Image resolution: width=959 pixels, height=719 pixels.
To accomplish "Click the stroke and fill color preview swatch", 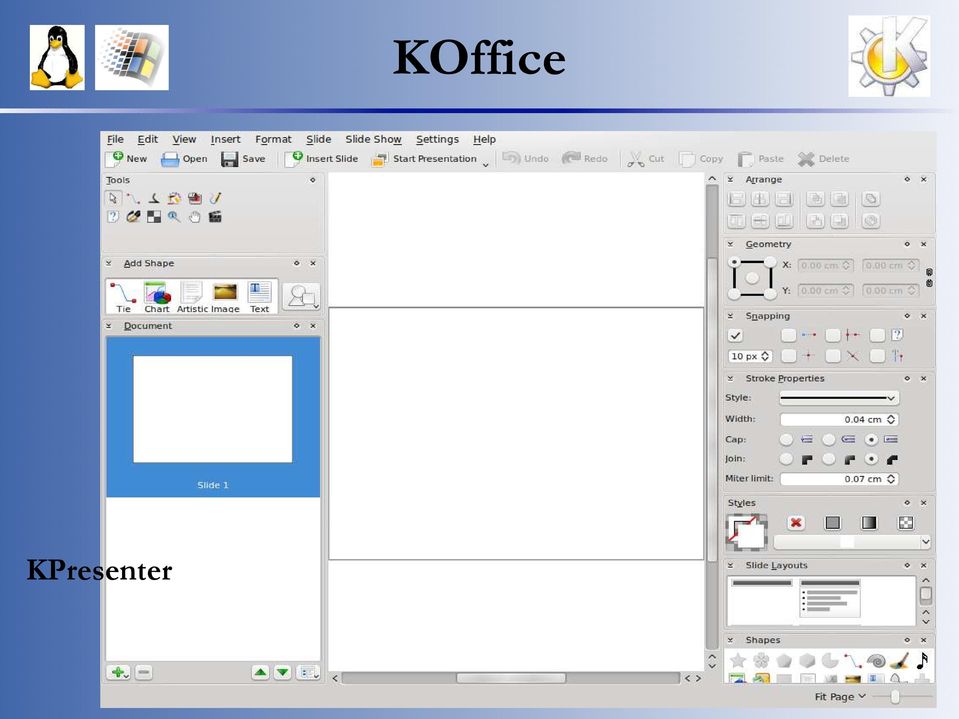I will click(x=746, y=532).
